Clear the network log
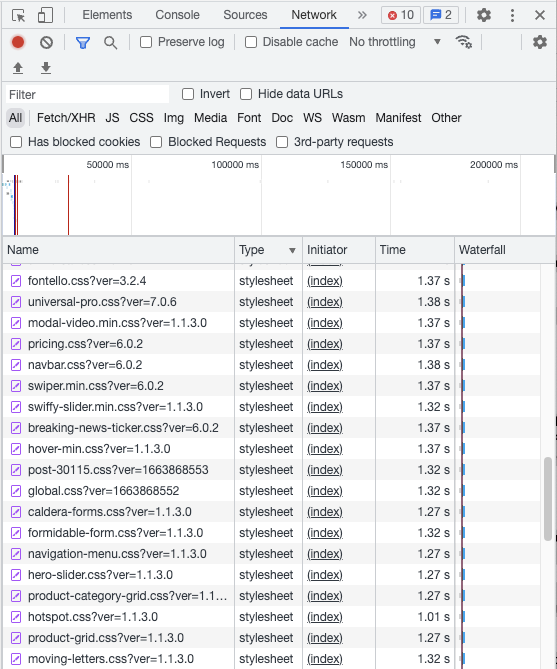Image resolution: width=557 pixels, height=669 pixels. (47, 42)
